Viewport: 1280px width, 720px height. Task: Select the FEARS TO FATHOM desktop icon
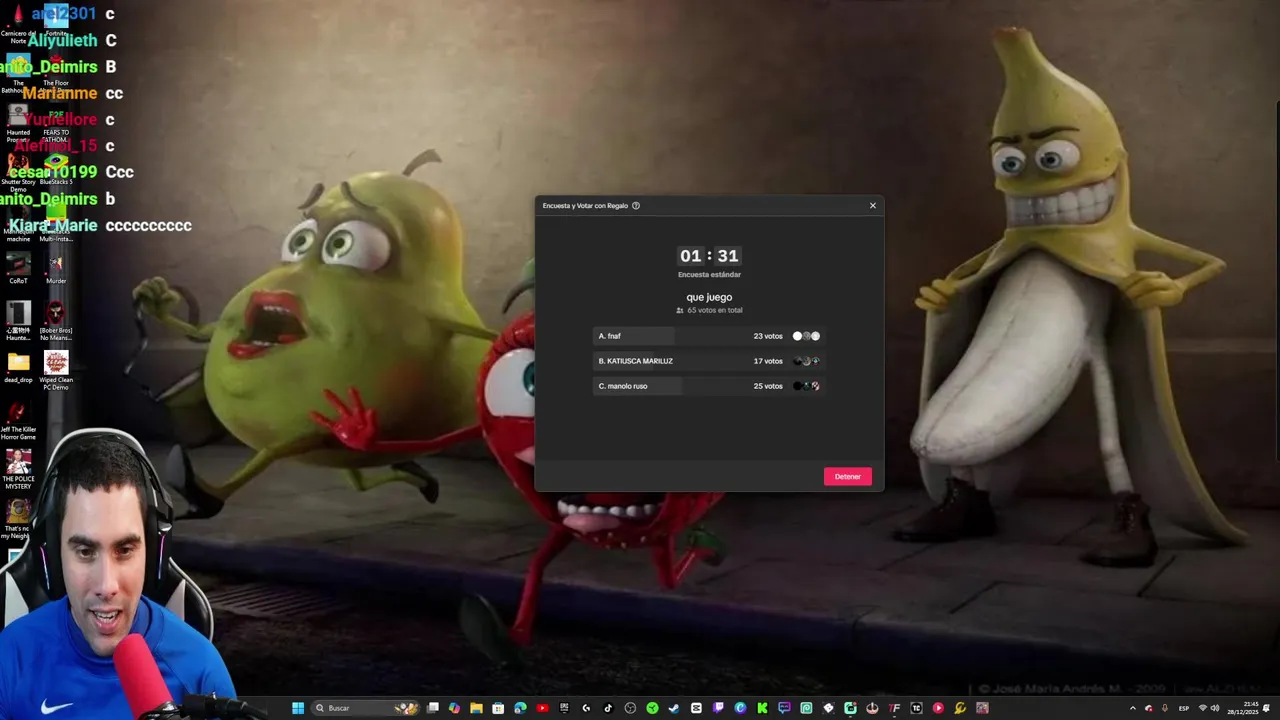[56, 124]
